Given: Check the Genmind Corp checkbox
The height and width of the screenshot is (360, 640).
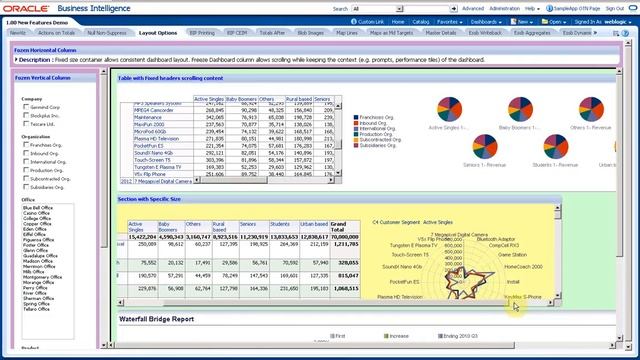Looking at the screenshot, I should pyautogui.click(x=26, y=107).
